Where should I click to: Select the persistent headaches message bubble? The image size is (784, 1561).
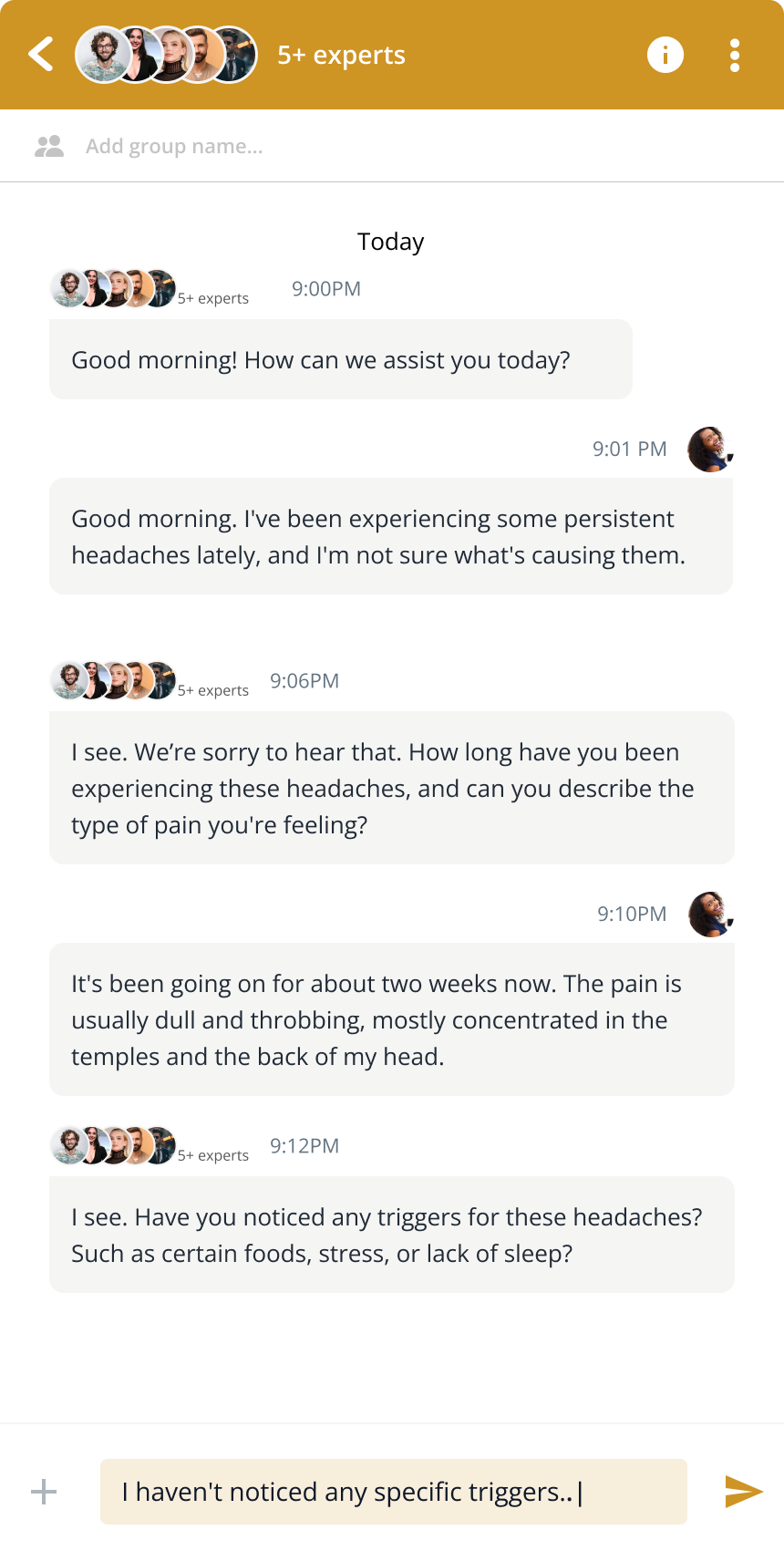coord(391,536)
